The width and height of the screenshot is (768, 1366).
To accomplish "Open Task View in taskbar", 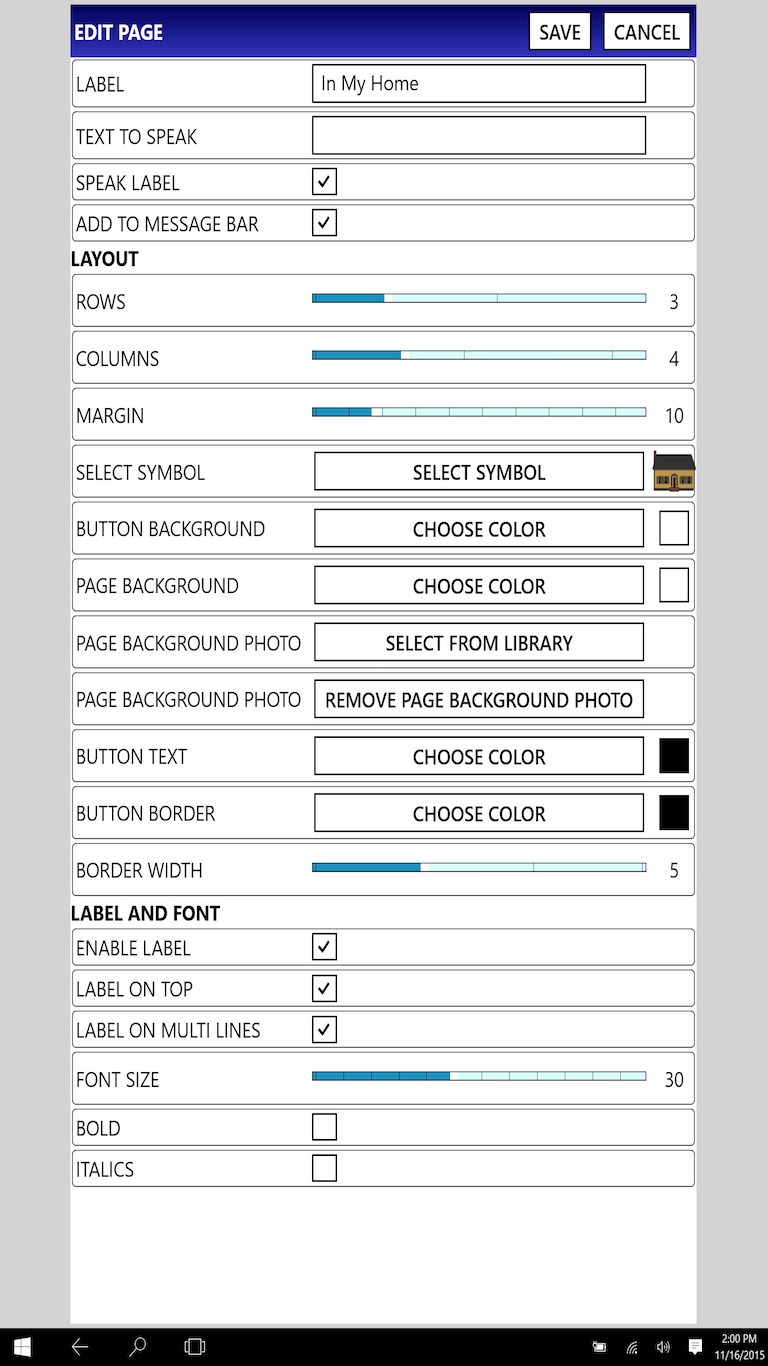I will tap(195, 1346).
